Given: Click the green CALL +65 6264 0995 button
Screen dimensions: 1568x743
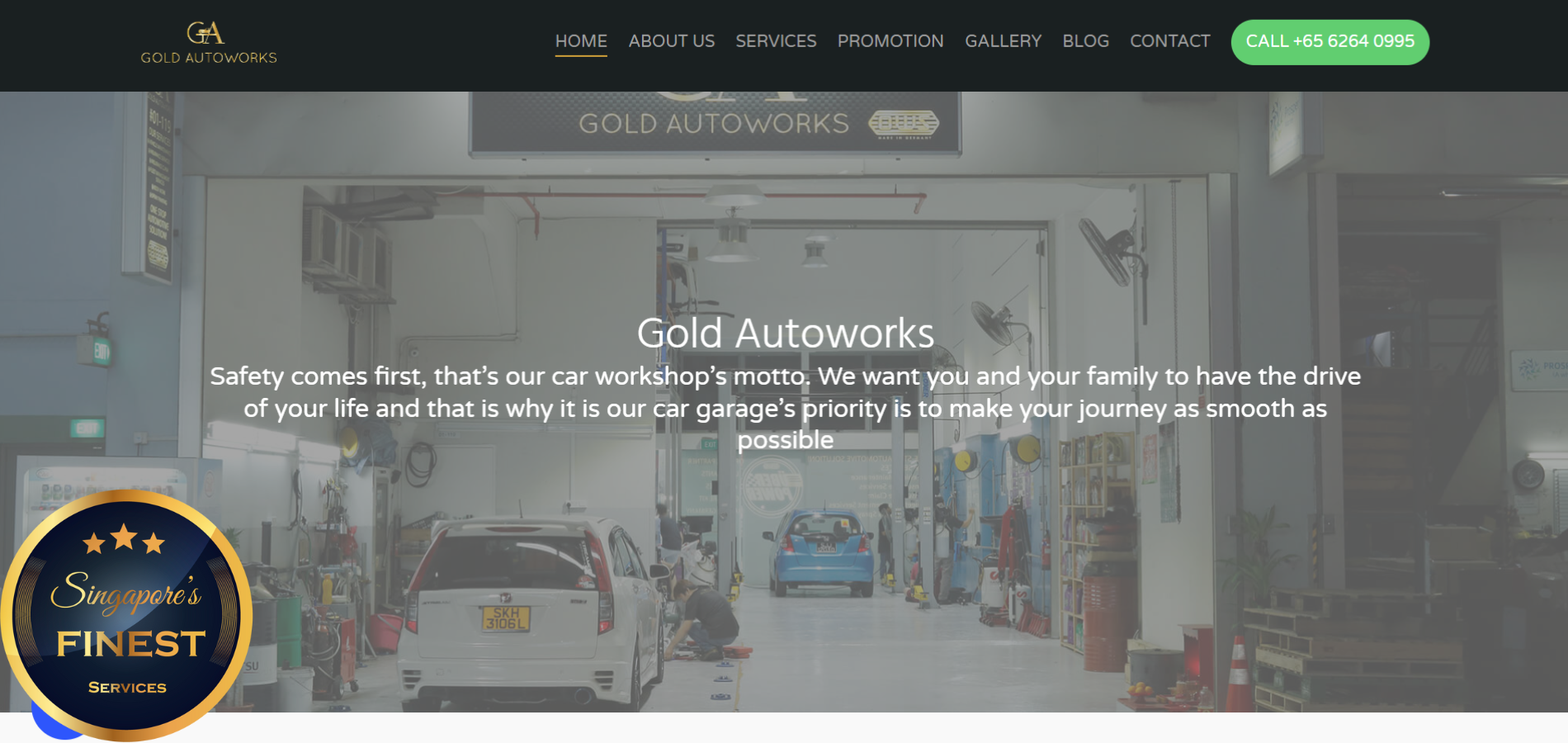Looking at the screenshot, I should pos(1330,42).
